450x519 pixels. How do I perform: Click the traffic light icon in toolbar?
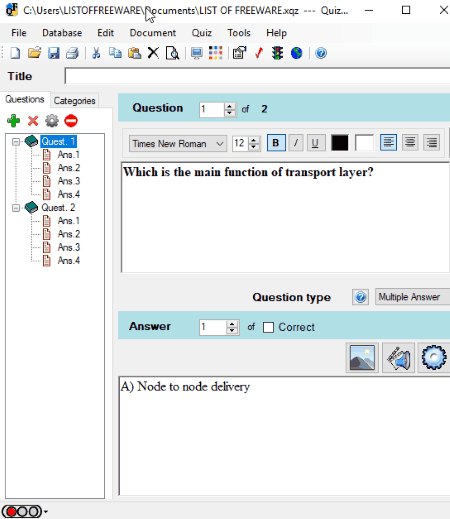[x=277, y=53]
